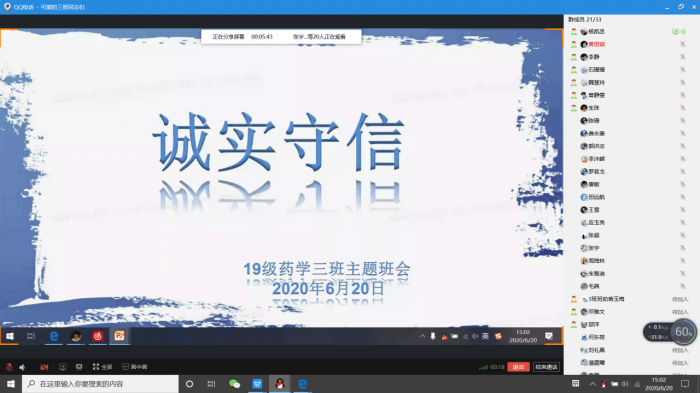
Task: Turn on the camera in call controls
Action: [x=44, y=367]
